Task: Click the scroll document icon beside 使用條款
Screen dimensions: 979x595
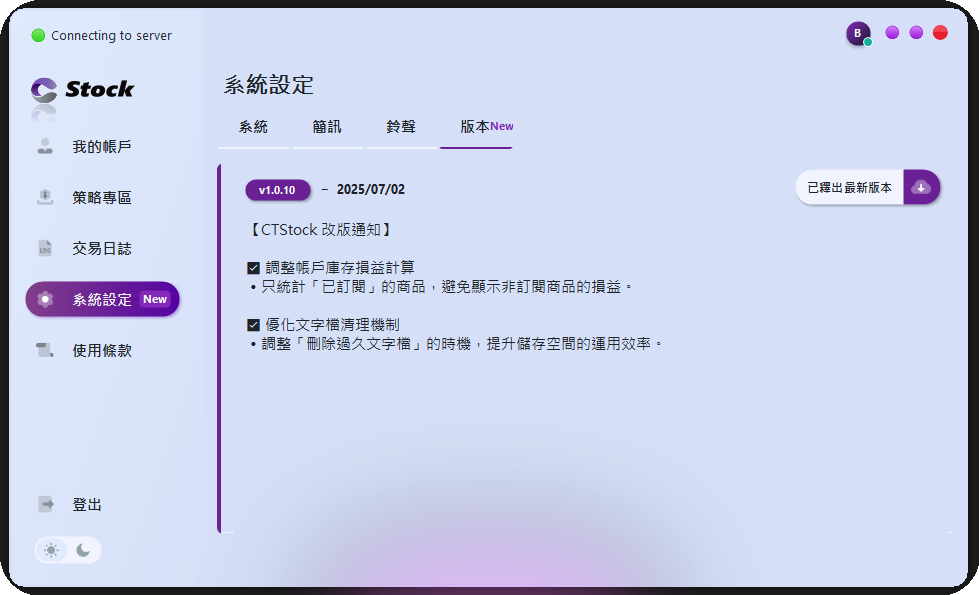Action: (x=44, y=350)
